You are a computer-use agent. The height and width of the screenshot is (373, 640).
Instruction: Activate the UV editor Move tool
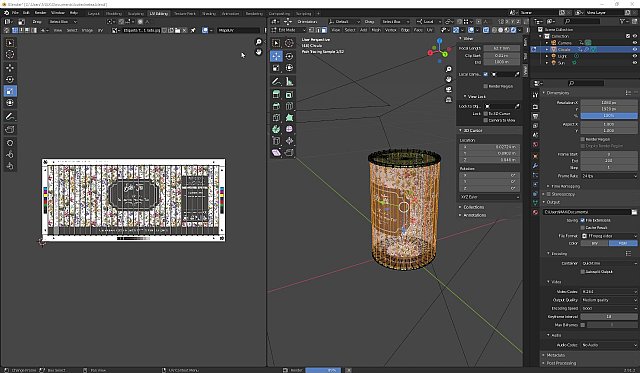[10, 68]
